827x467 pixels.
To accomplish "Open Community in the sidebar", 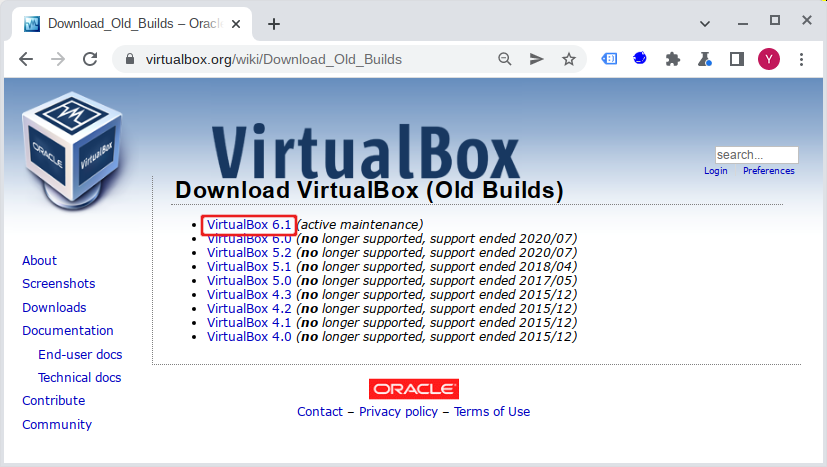I will (x=57, y=425).
